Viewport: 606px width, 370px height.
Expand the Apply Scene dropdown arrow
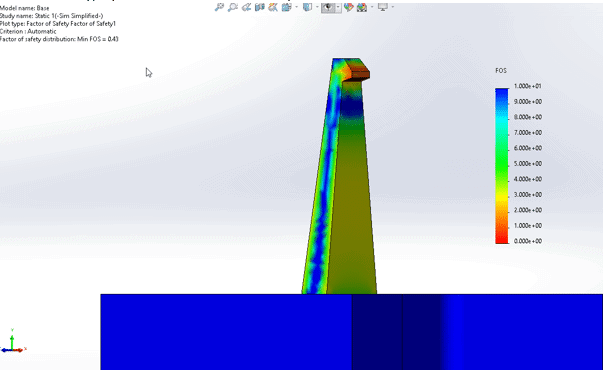click(x=372, y=7)
